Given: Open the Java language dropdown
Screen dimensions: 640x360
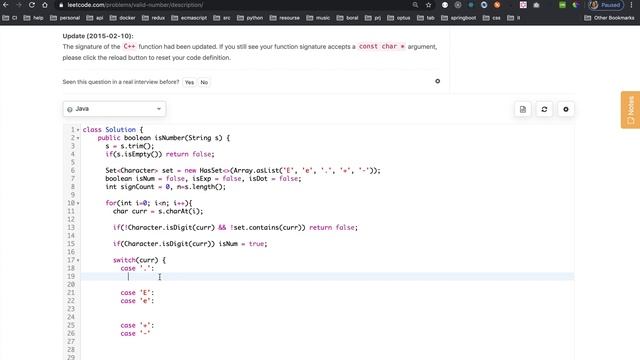Looking at the screenshot, I should (x=114, y=109).
